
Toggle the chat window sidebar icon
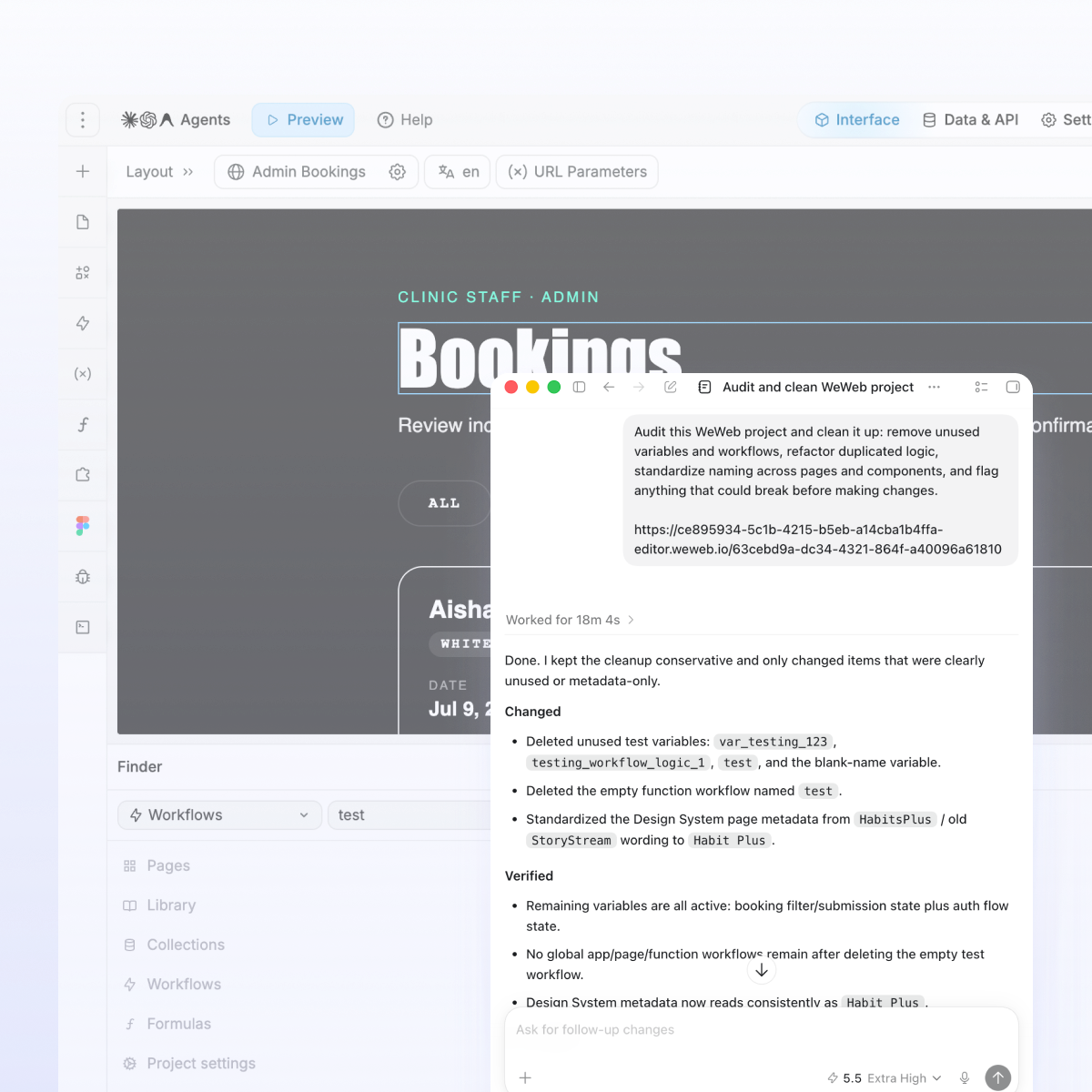pos(579,387)
